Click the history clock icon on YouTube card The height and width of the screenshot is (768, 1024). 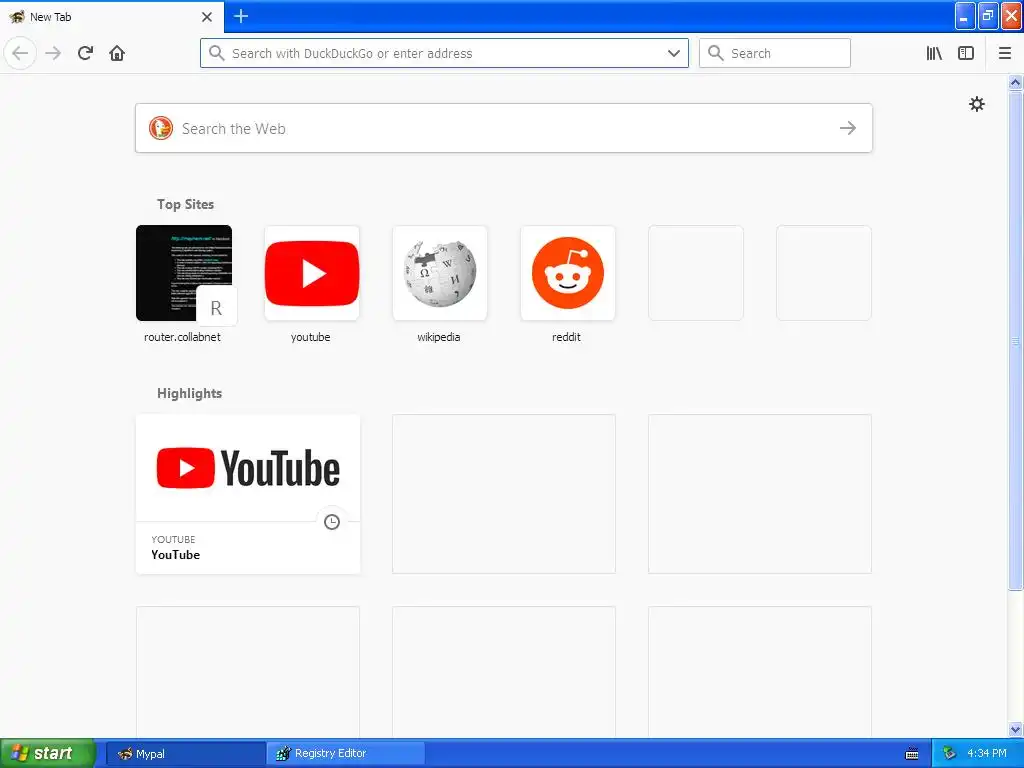(x=332, y=522)
